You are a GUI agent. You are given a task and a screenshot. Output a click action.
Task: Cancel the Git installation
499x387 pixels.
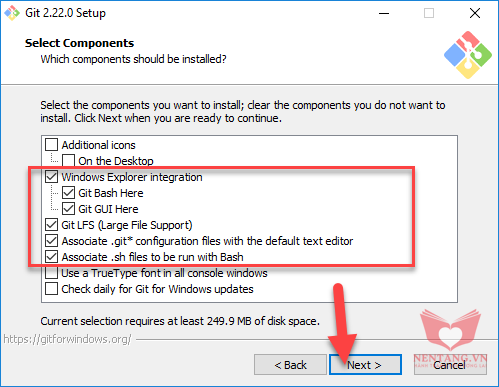[450, 365]
